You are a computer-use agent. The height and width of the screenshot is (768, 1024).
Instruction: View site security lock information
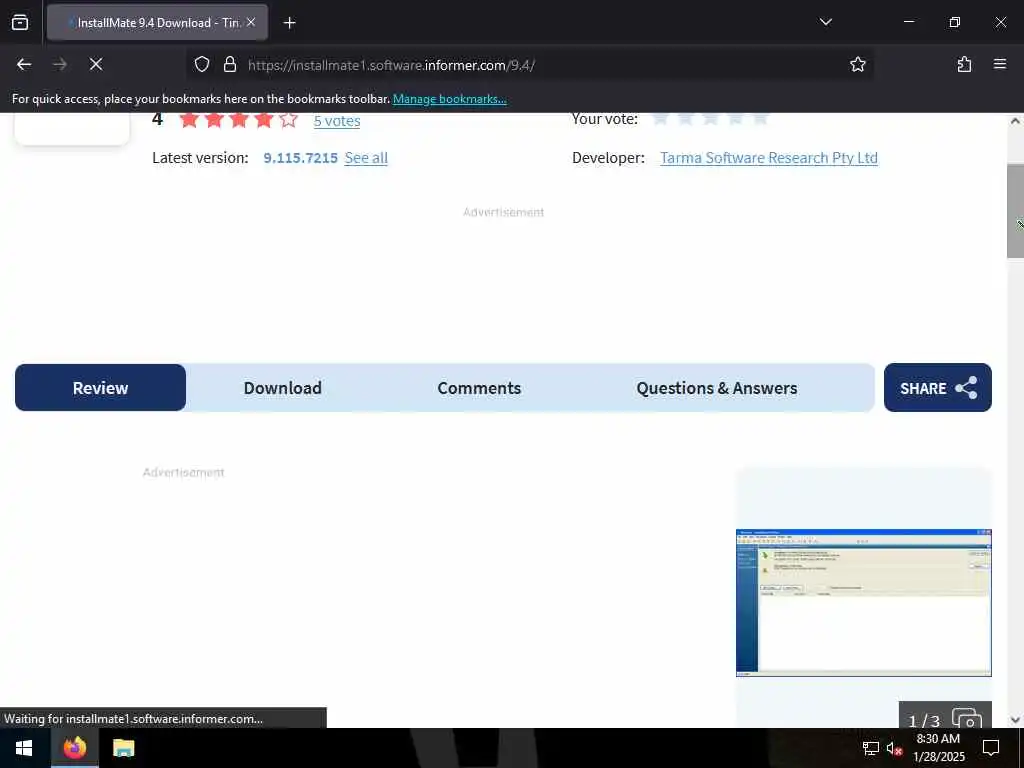(229, 64)
